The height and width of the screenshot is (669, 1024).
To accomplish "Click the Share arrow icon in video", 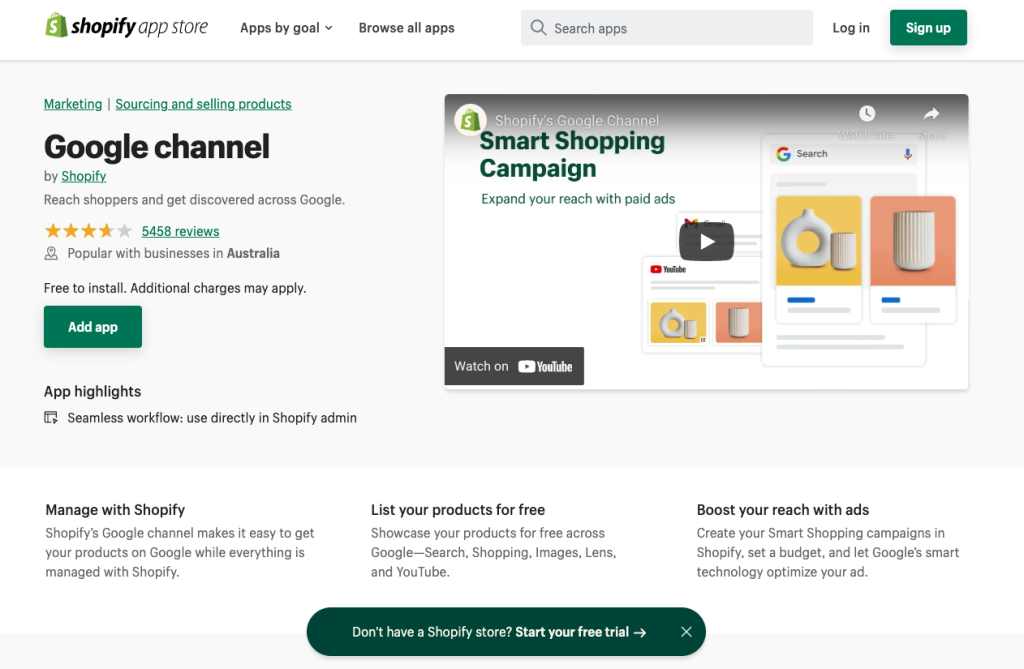I will (x=931, y=114).
